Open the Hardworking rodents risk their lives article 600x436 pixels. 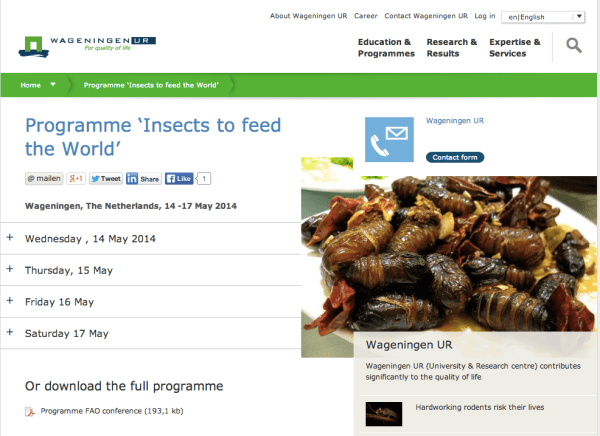[x=480, y=407]
